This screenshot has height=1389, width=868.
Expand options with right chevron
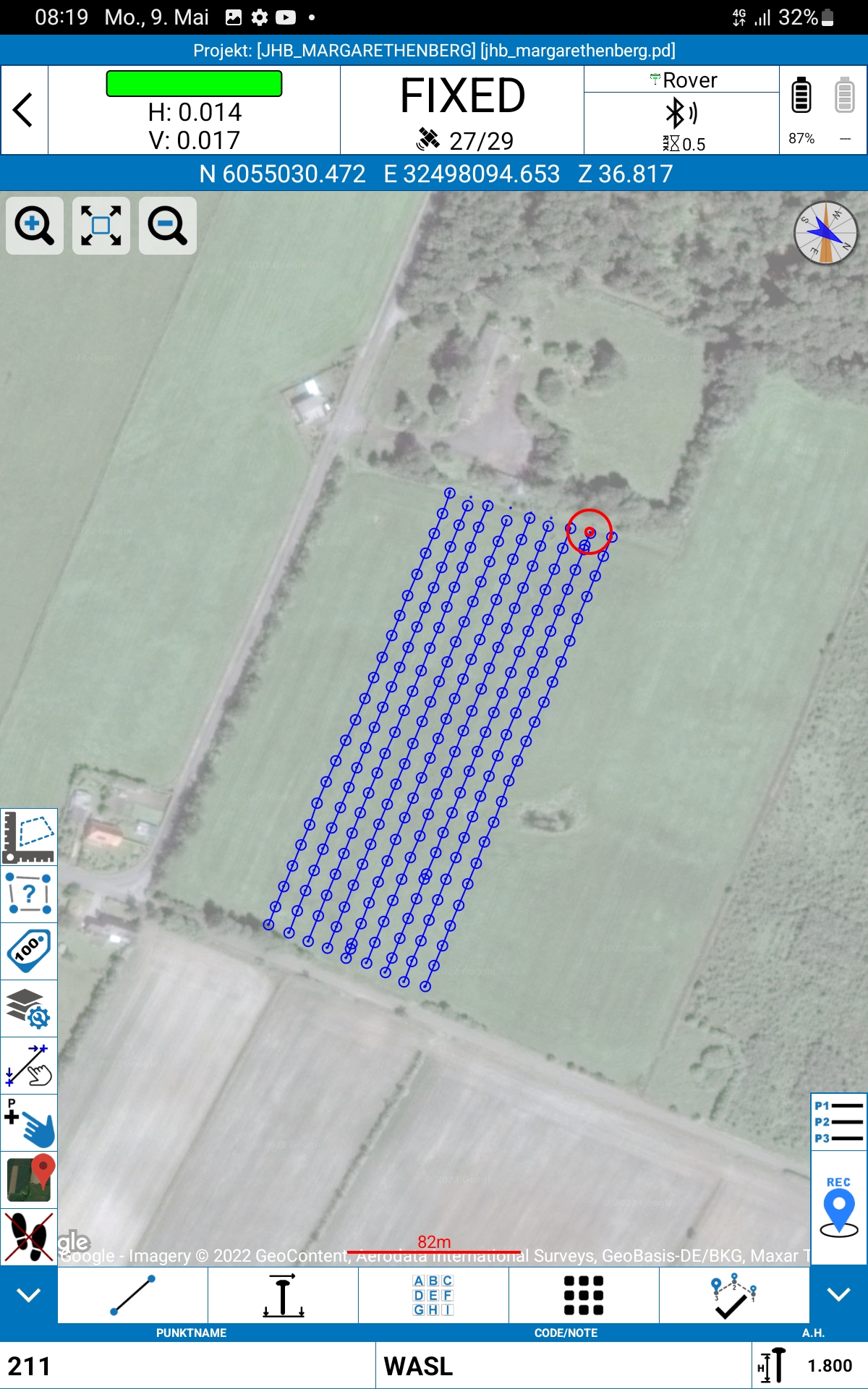[838, 1295]
